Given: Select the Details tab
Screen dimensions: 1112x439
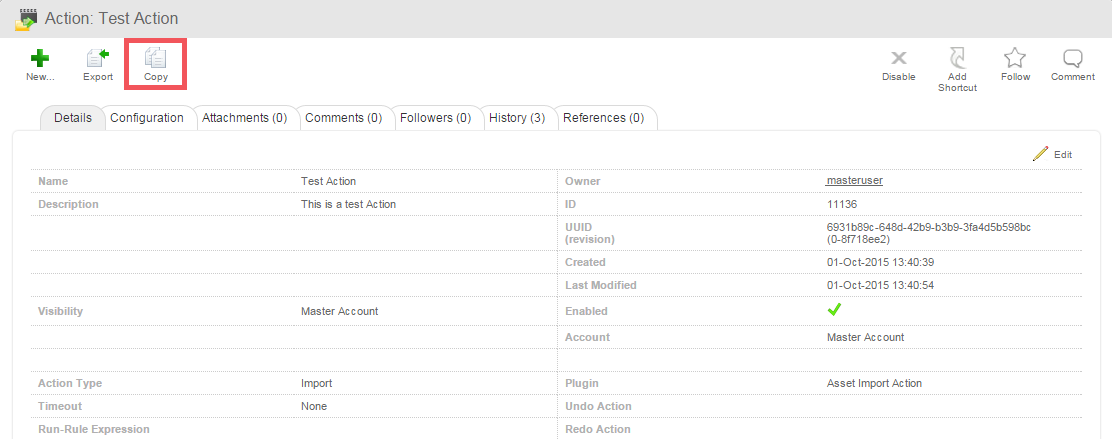Looking at the screenshot, I should point(73,118).
